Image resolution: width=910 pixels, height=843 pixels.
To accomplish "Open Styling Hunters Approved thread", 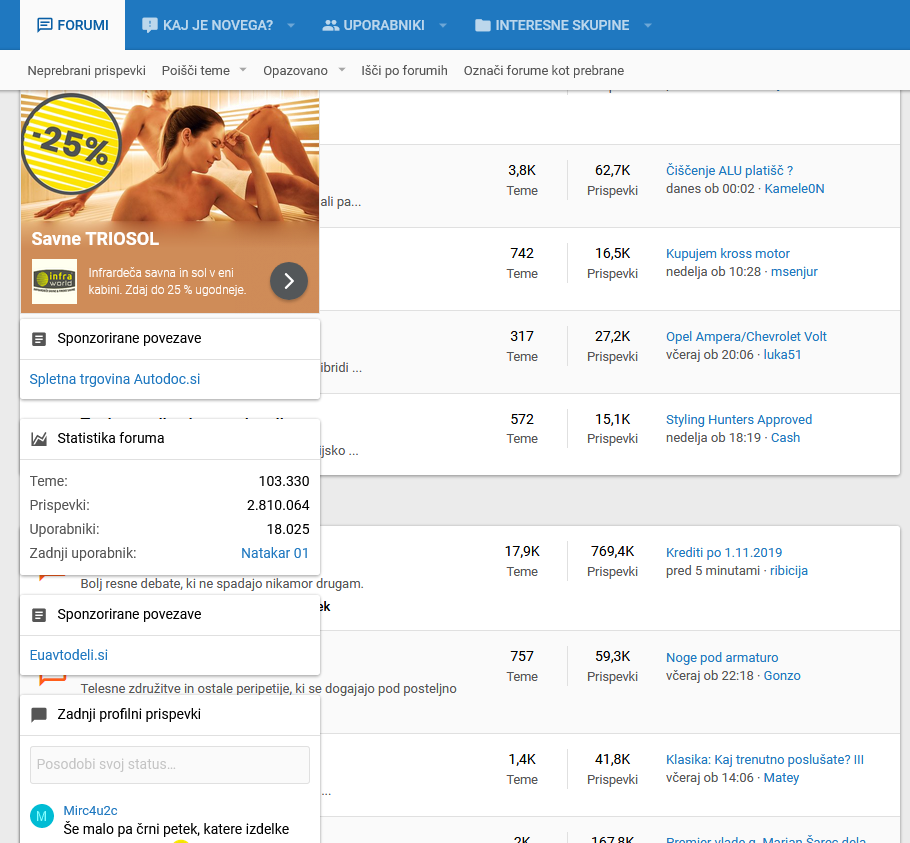I will tap(739, 419).
